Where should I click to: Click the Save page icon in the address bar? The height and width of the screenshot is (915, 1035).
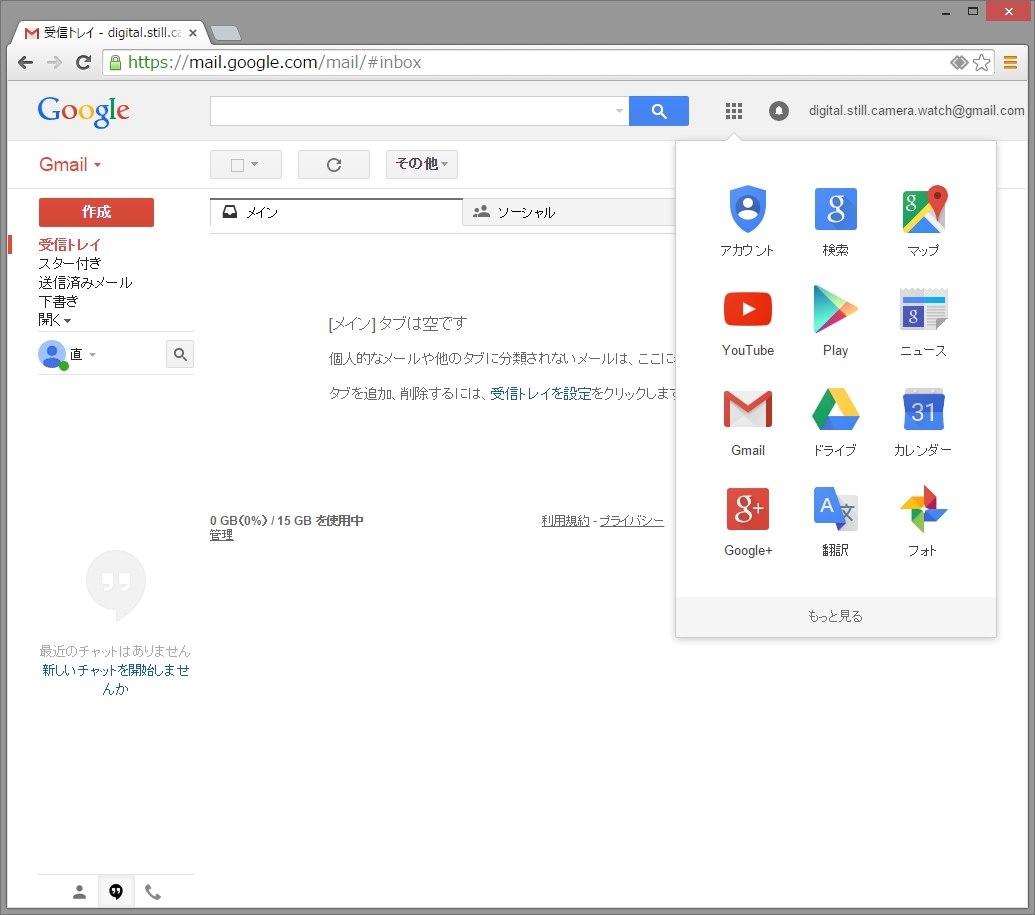[x=959, y=63]
